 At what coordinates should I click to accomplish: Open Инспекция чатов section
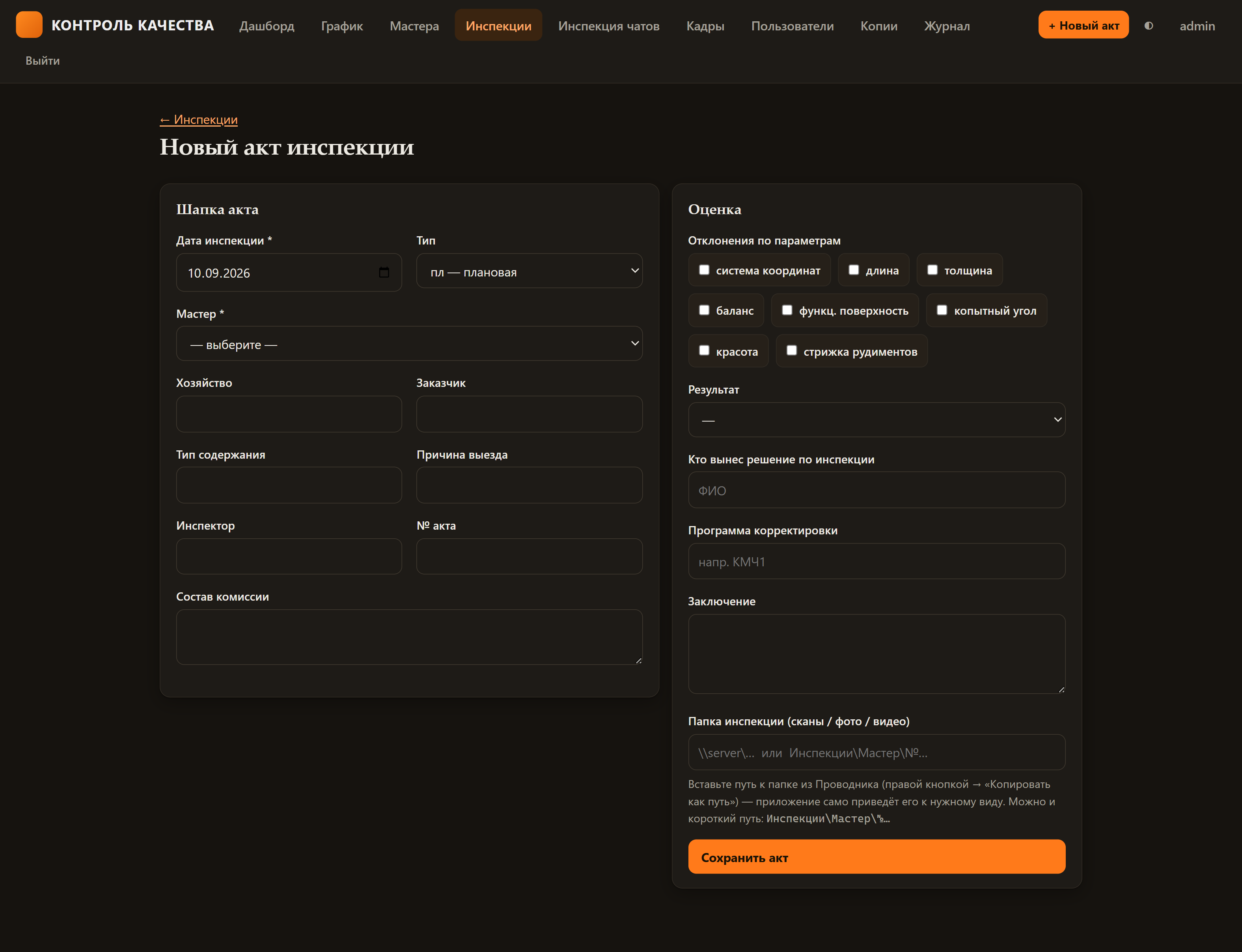pyautogui.click(x=608, y=26)
